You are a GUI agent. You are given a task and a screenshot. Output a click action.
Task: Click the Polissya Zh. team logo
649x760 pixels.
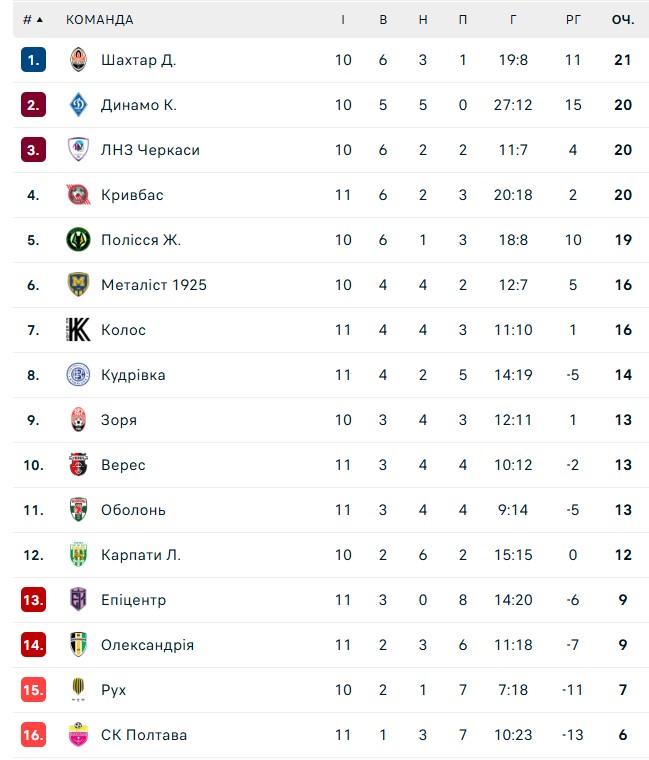[78, 240]
